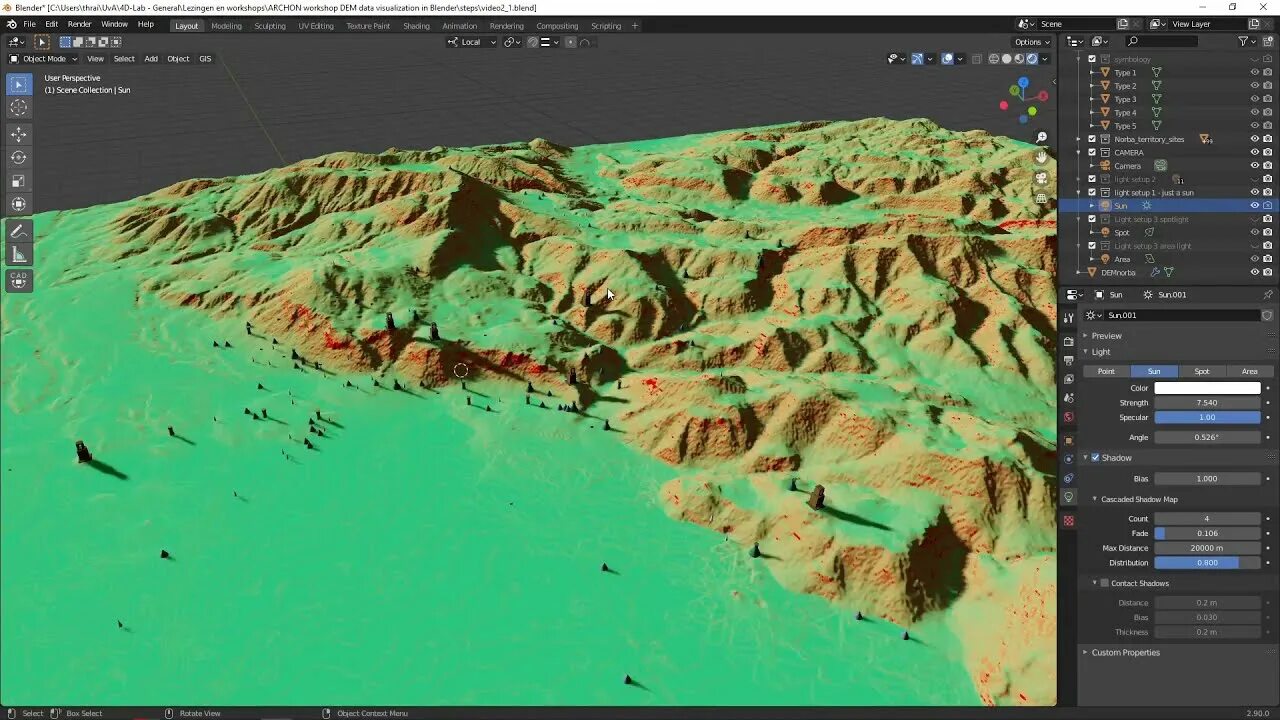Viewport: 1280px width, 720px height.
Task: Uncheck the CAMERA collection checkbox
Action: coord(1092,152)
